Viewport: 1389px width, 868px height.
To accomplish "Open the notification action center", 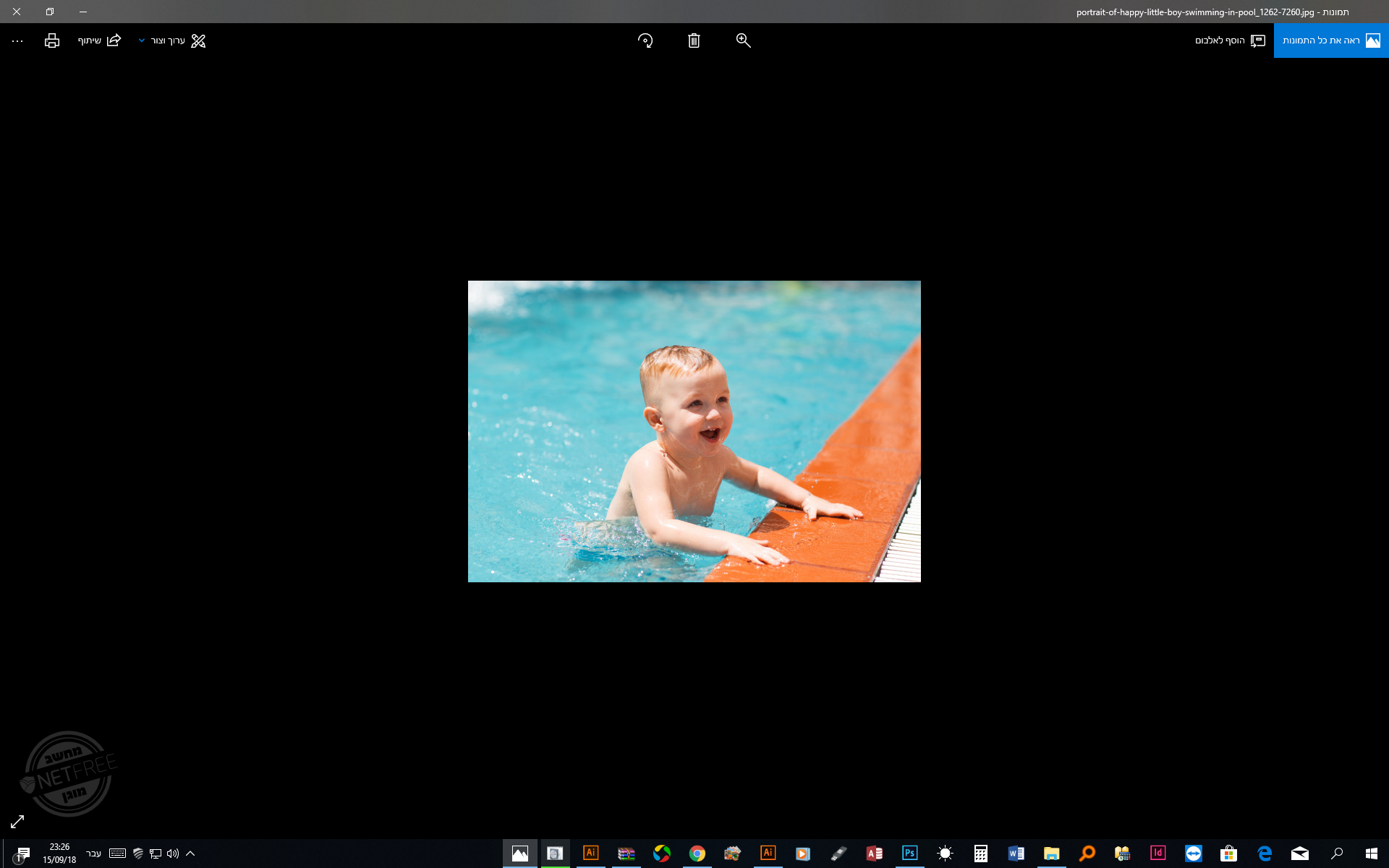I will tap(22, 854).
